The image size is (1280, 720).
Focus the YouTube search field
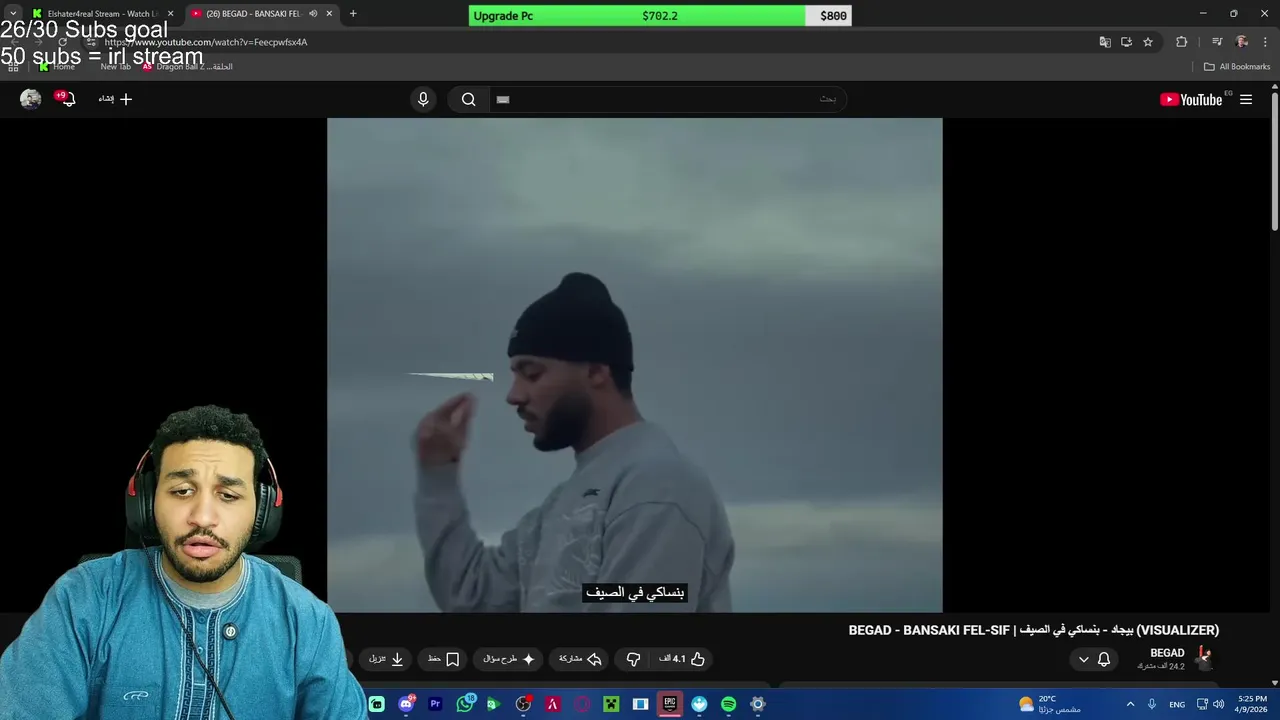coord(667,99)
